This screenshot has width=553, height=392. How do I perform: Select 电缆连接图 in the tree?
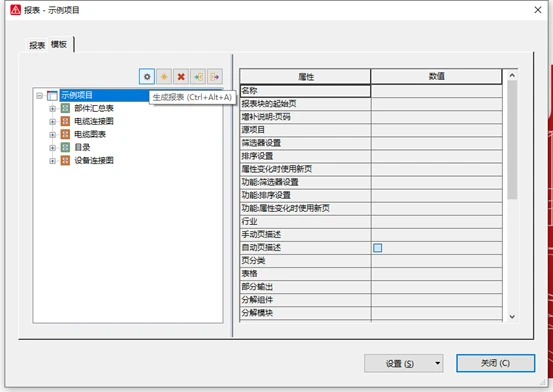click(94, 121)
